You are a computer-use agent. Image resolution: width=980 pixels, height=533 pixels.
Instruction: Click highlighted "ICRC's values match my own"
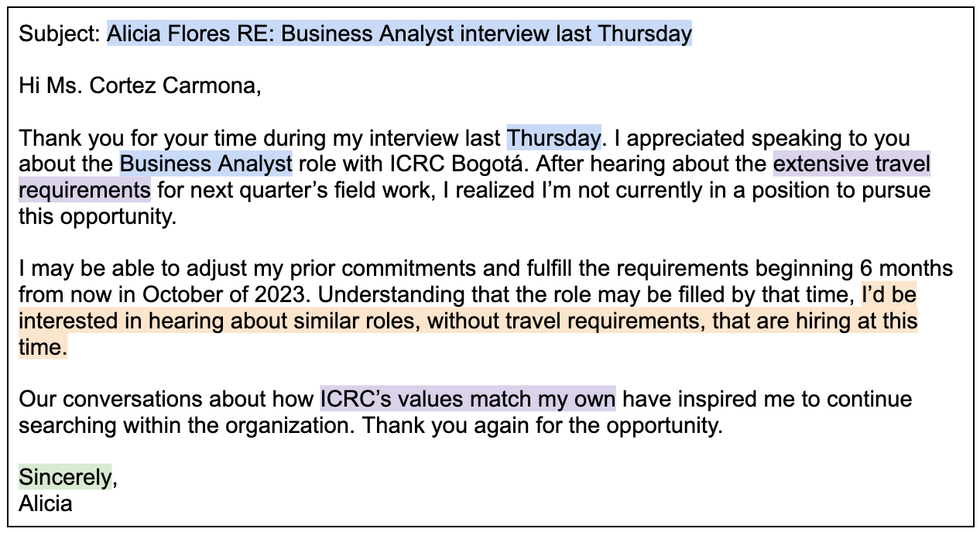coord(467,399)
